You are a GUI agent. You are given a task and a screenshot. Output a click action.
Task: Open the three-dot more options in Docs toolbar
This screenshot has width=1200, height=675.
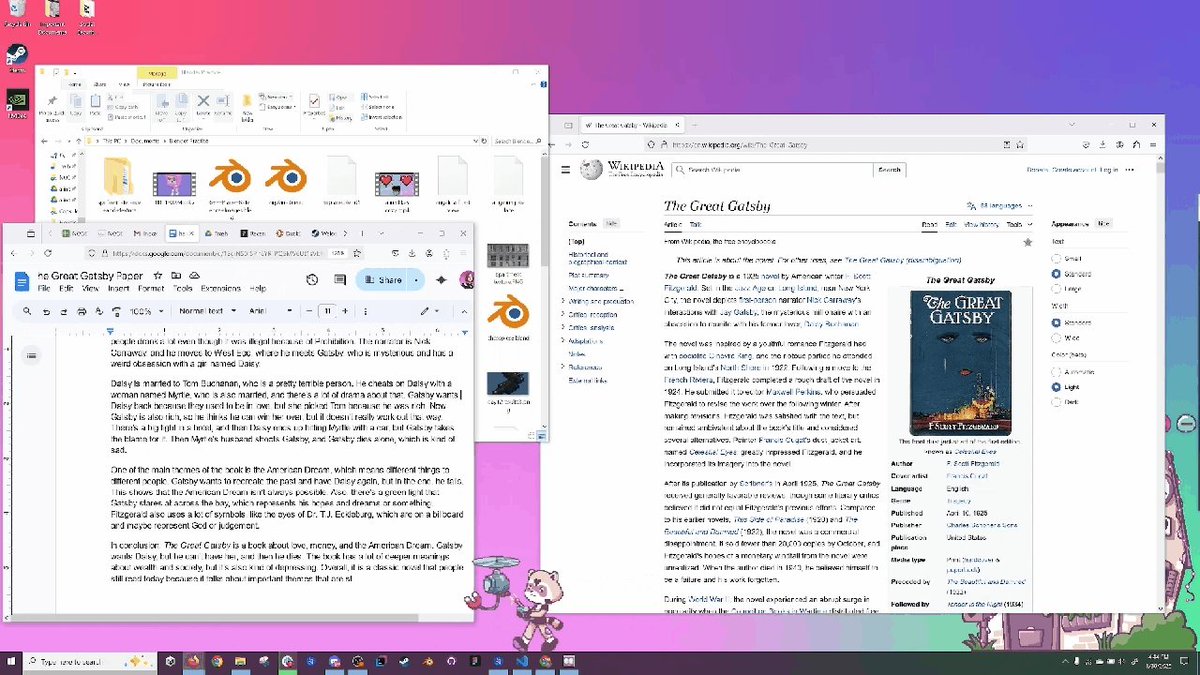click(x=365, y=312)
